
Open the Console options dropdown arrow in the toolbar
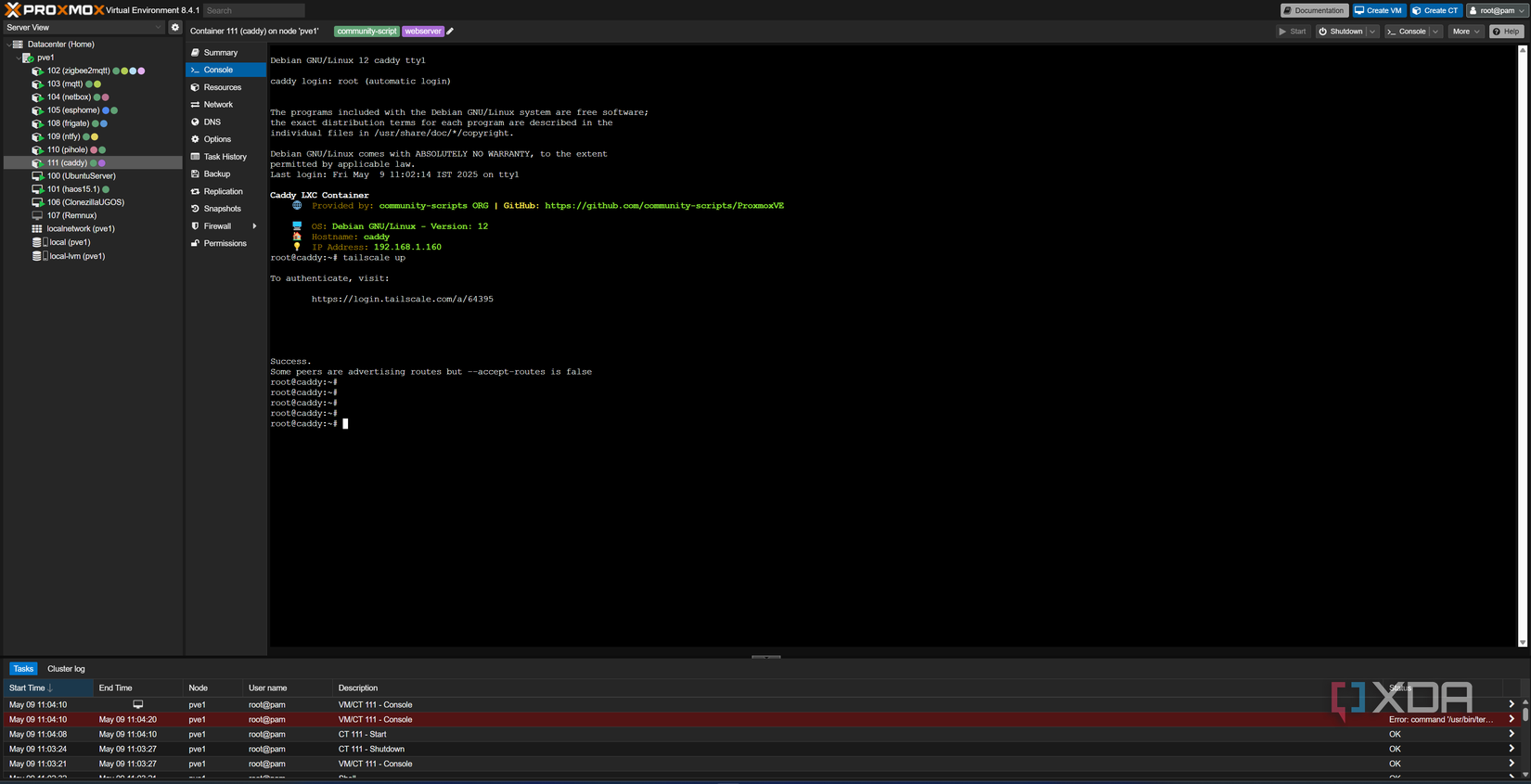(1435, 32)
